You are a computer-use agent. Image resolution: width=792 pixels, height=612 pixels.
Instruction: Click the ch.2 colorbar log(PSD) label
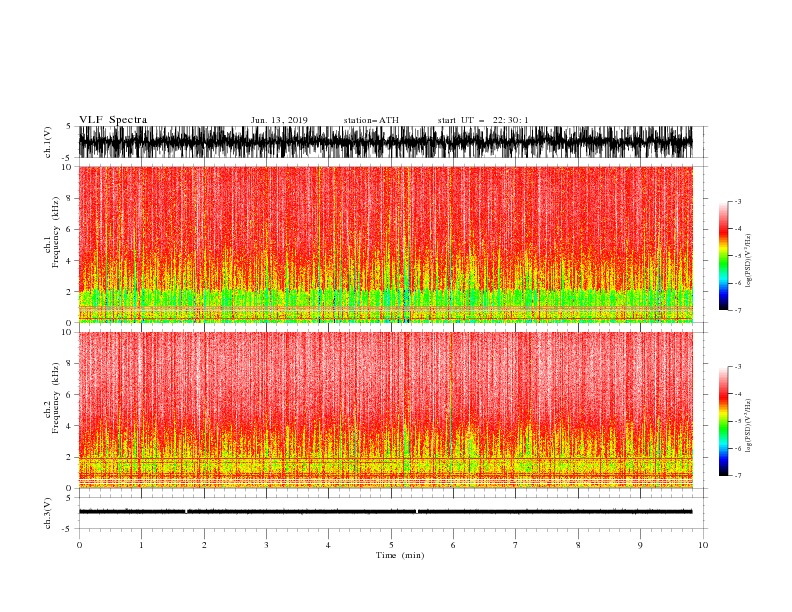point(748,426)
